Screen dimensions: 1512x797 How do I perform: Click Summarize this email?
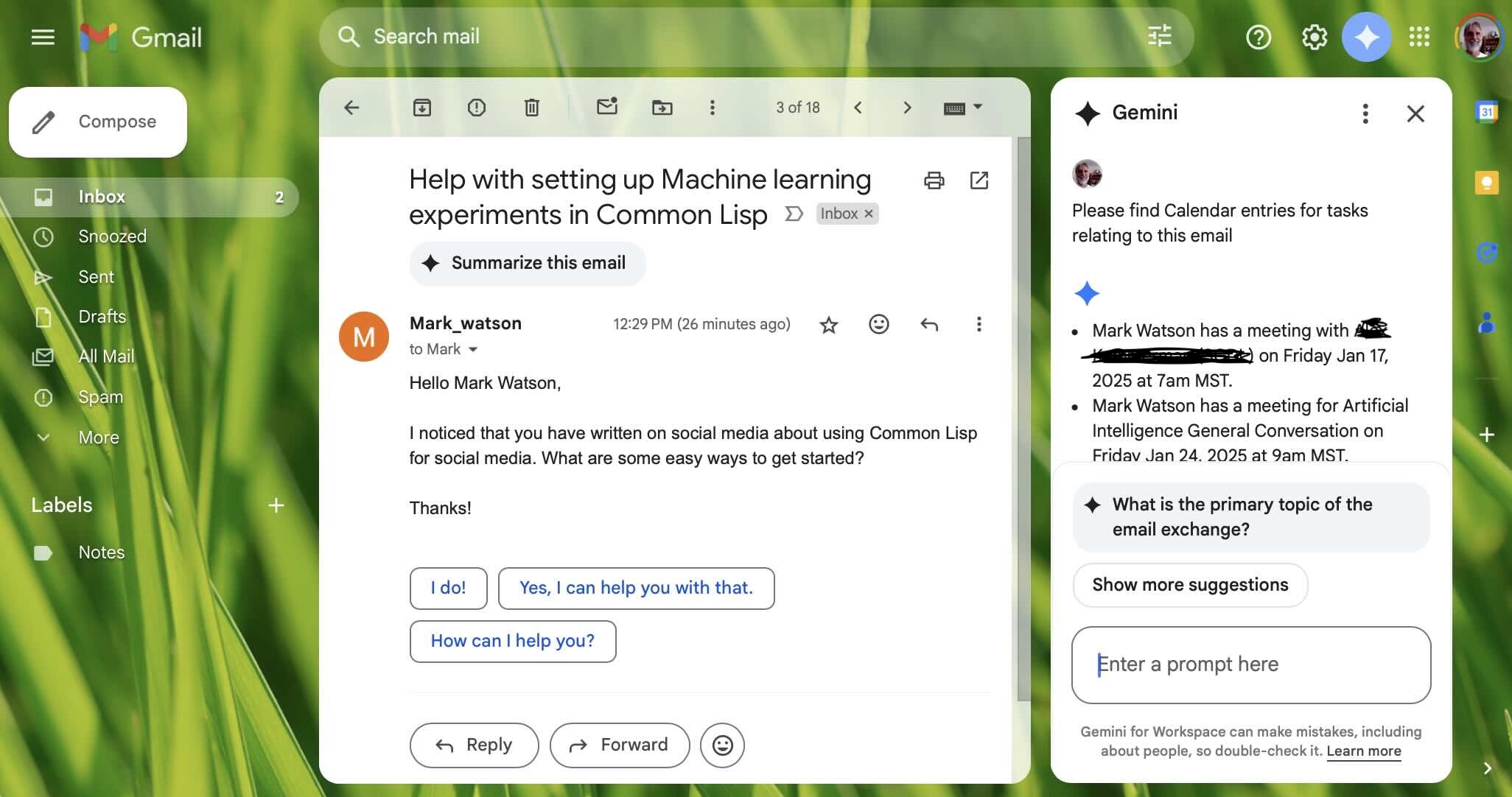(527, 263)
